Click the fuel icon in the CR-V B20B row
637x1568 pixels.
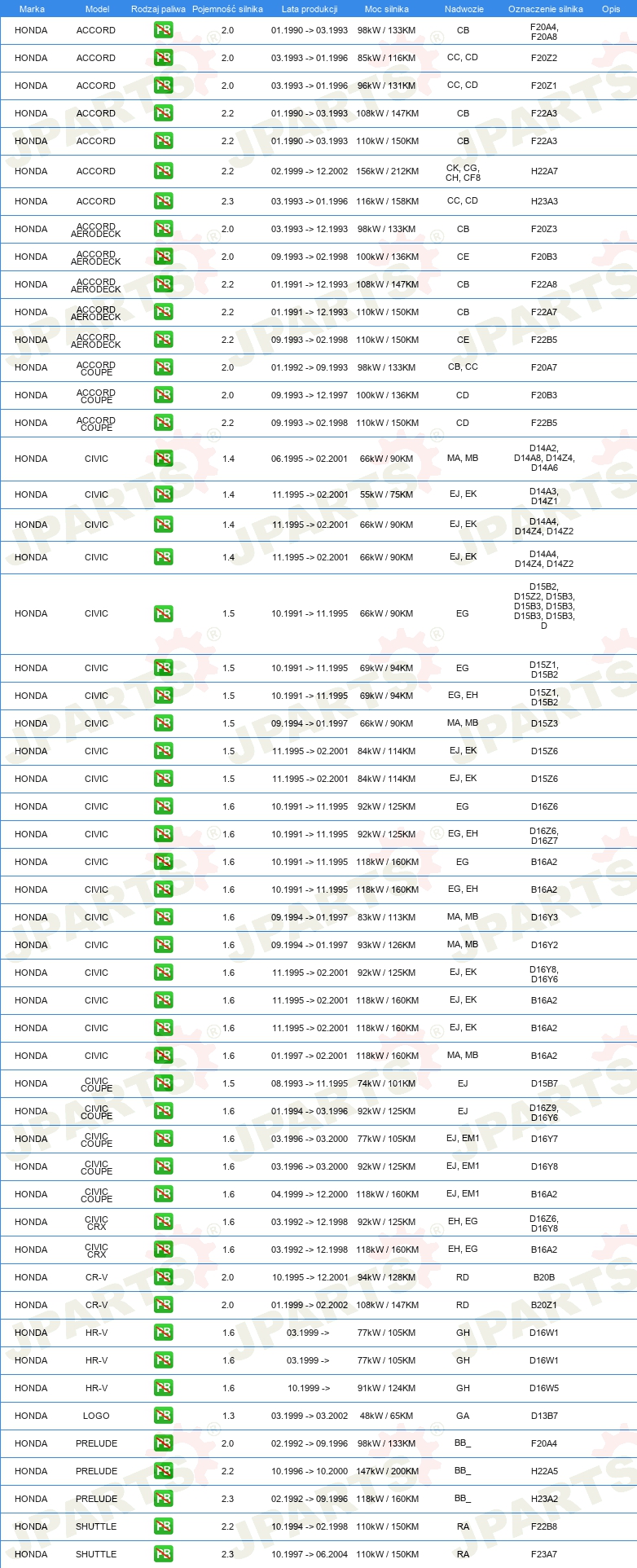tap(163, 1277)
